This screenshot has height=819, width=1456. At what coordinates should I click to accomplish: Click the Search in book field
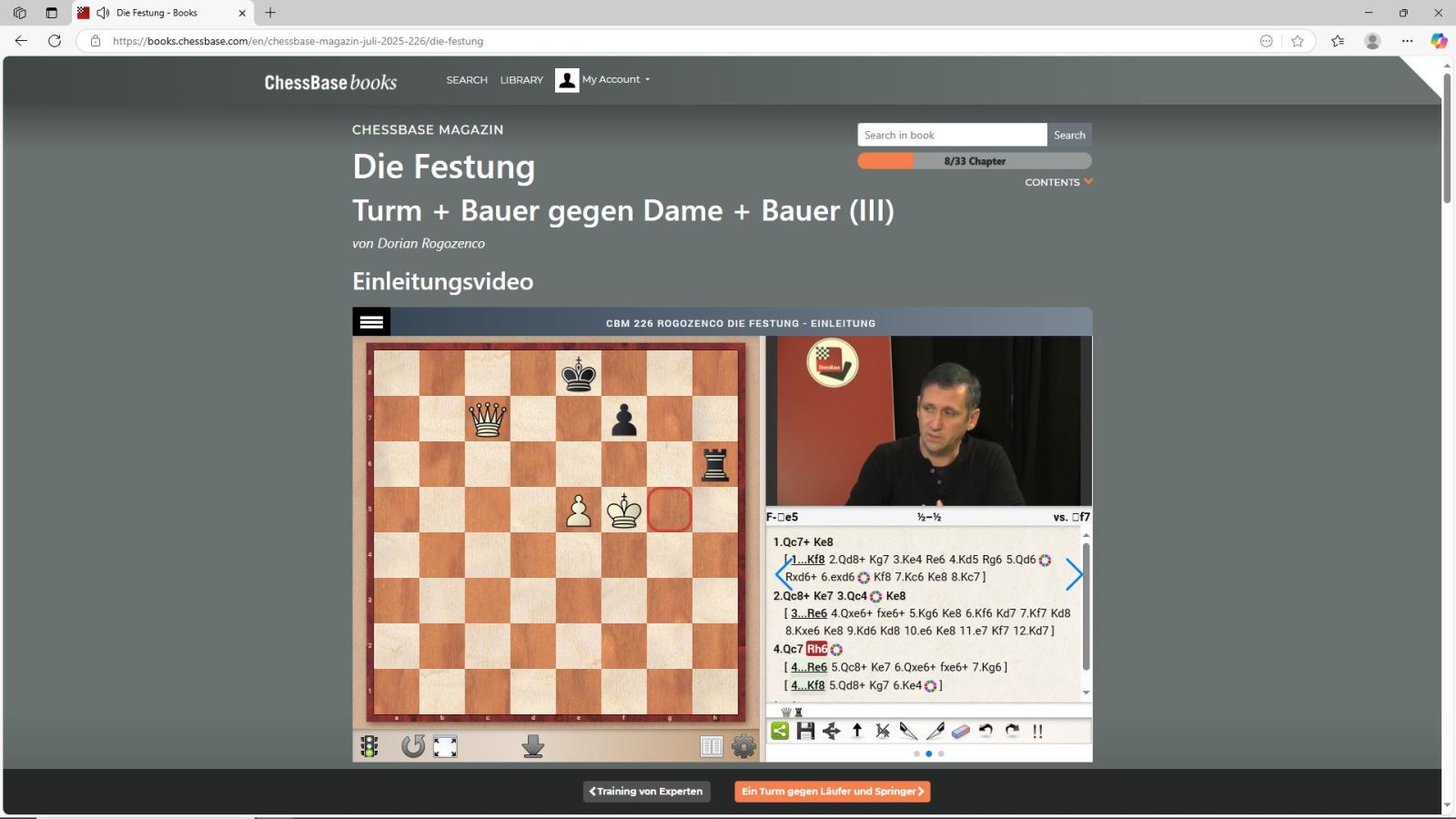click(951, 135)
